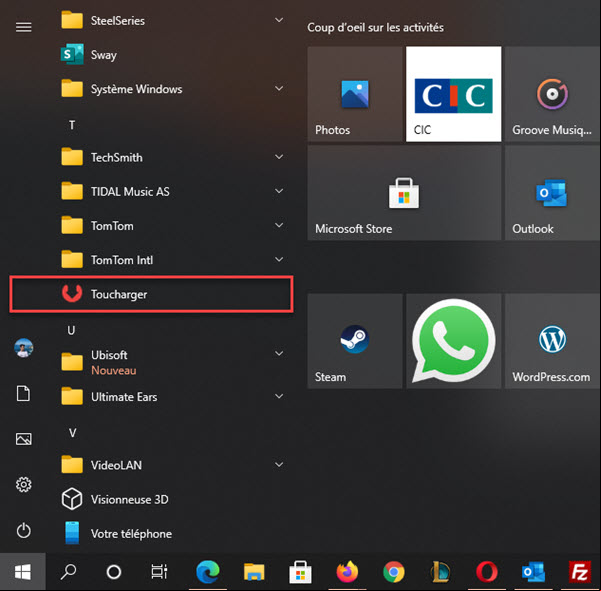Image resolution: width=601 pixels, height=591 pixels.
Task: Click the letter U section header
Action: (x=71, y=330)
